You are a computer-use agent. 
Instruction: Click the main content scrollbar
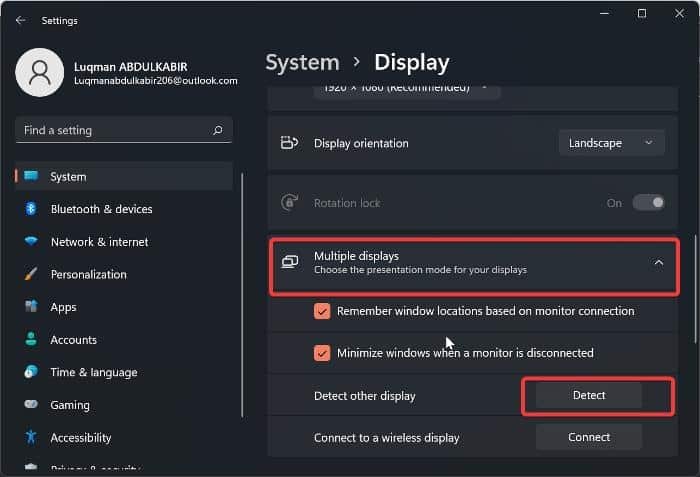click(x=695, y=288)
